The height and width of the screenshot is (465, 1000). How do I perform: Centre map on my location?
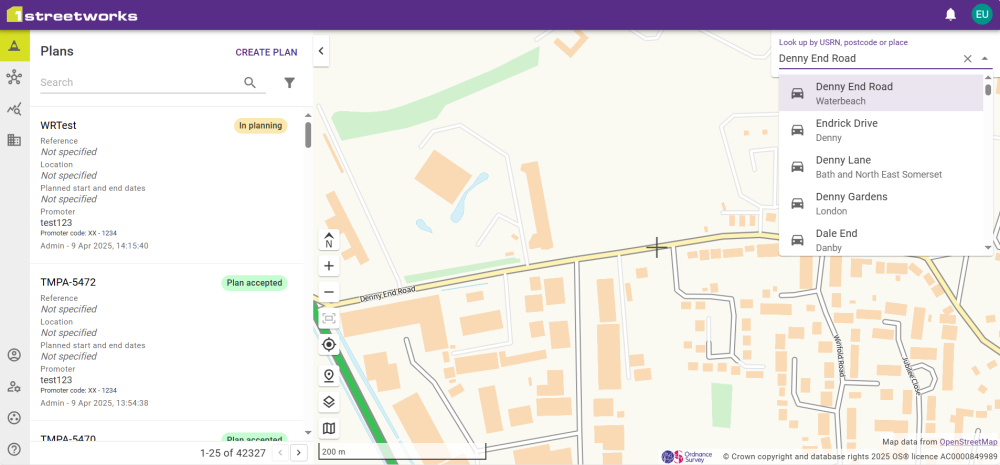pos(329,344)
